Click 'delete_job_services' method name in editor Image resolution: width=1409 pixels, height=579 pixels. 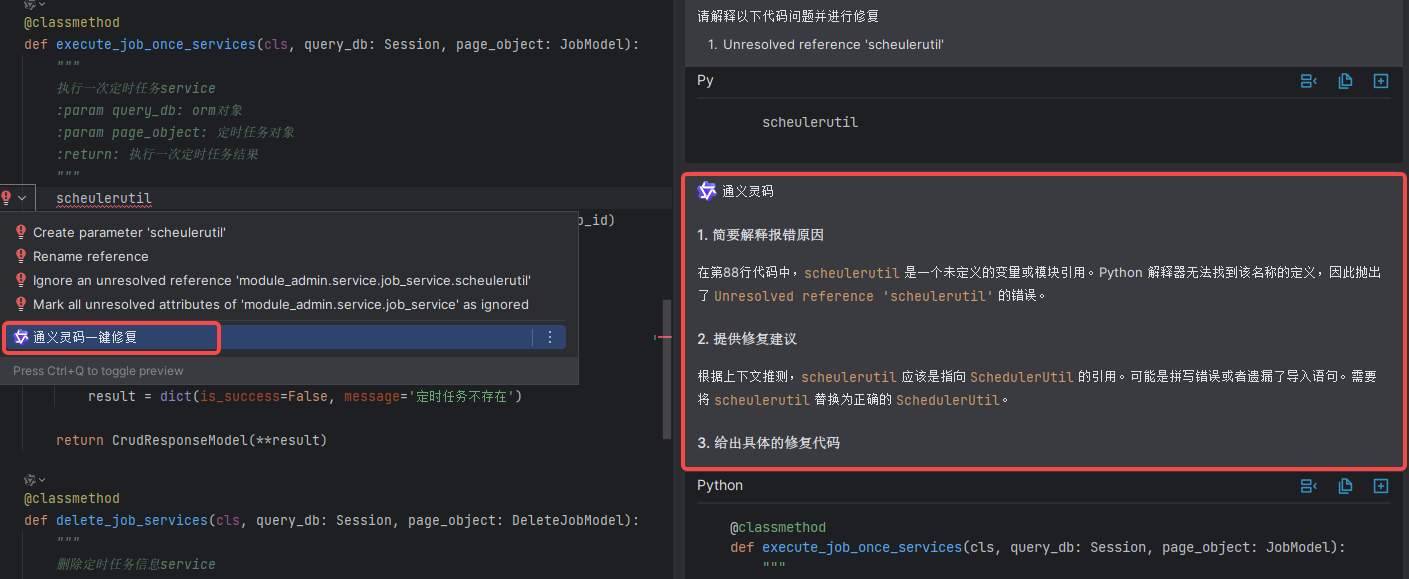pyautogui.click(x=132, y=520)
